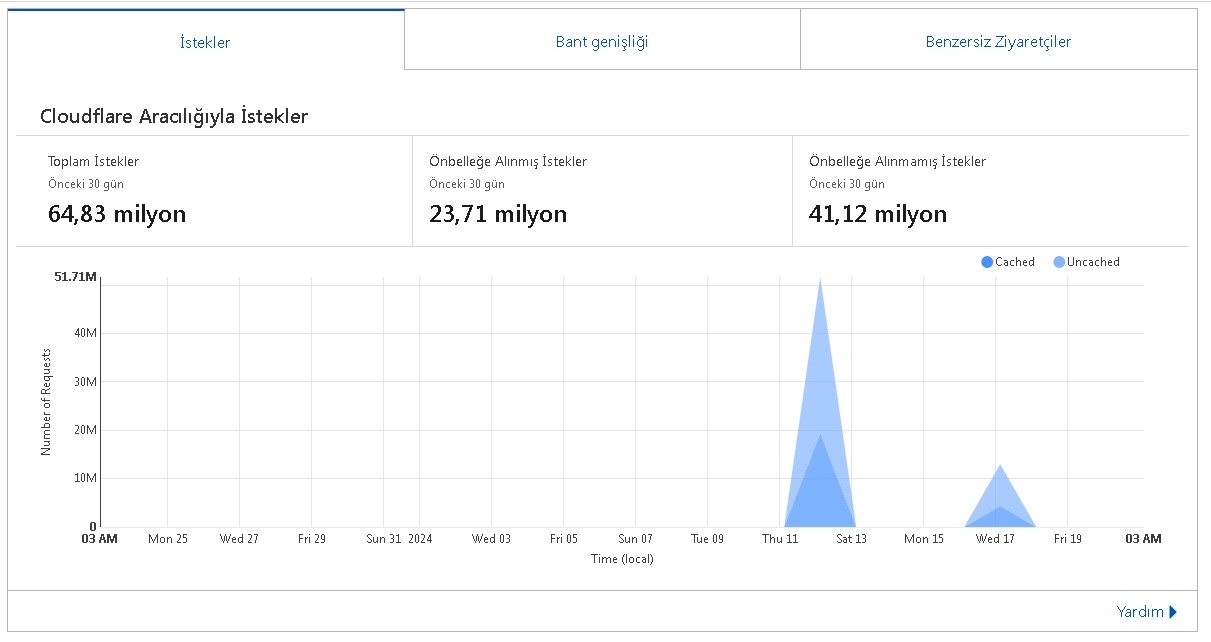Click the Cloudflare Aracılığıyla İstekler heading
The height and width of the screenshot is (642, 1211).
click(x=174, y=117)
